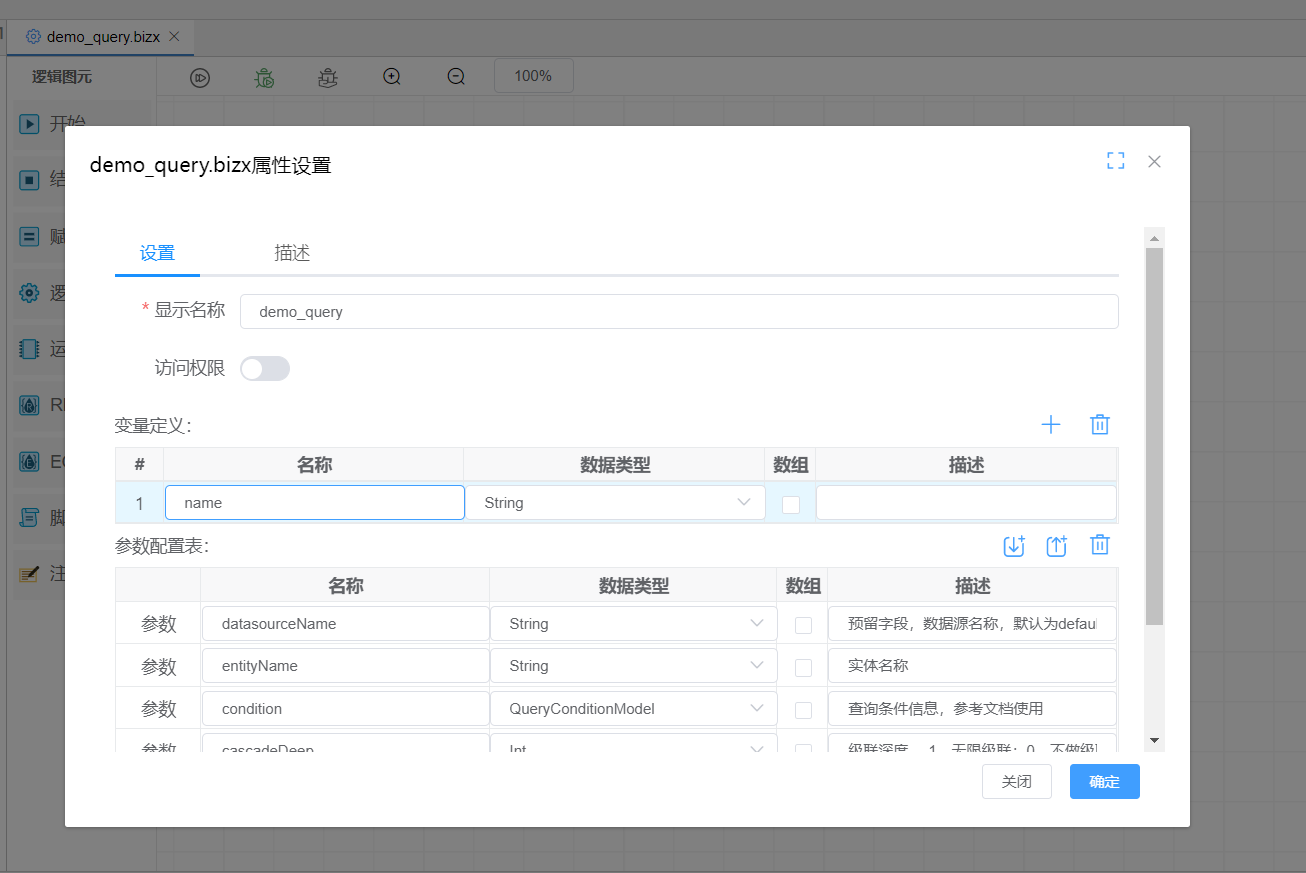
Task: Switch to the 描述 tab
Action: [x=292, y=253]
